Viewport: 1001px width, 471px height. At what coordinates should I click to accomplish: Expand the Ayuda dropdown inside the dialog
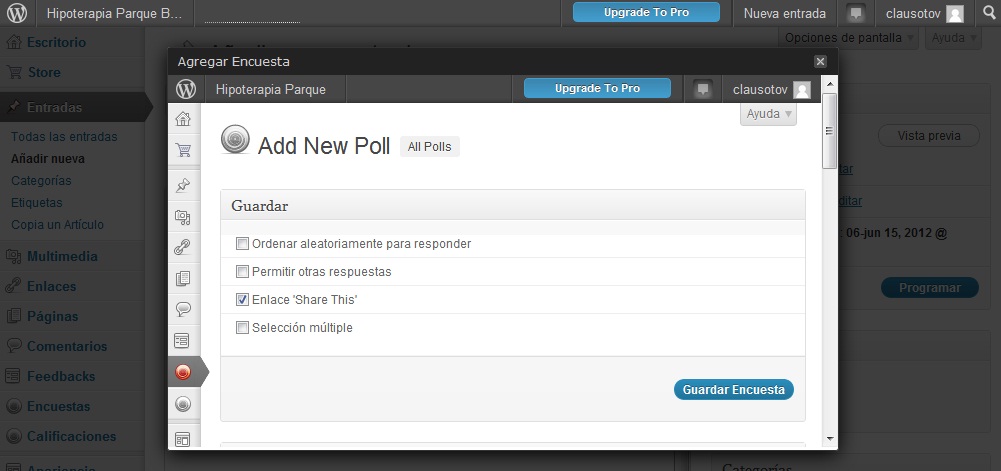pos(768,114)
